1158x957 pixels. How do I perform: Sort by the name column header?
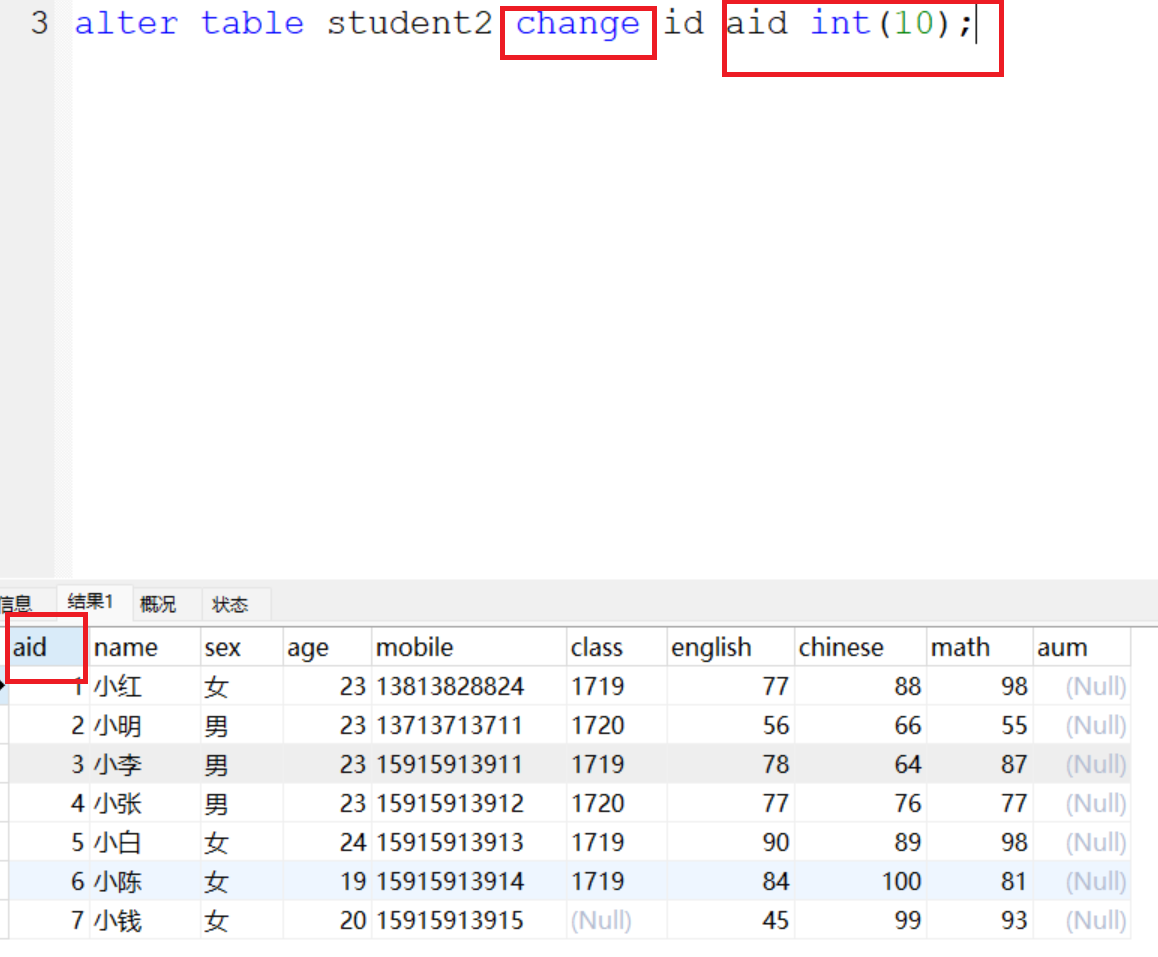point(145,648)
